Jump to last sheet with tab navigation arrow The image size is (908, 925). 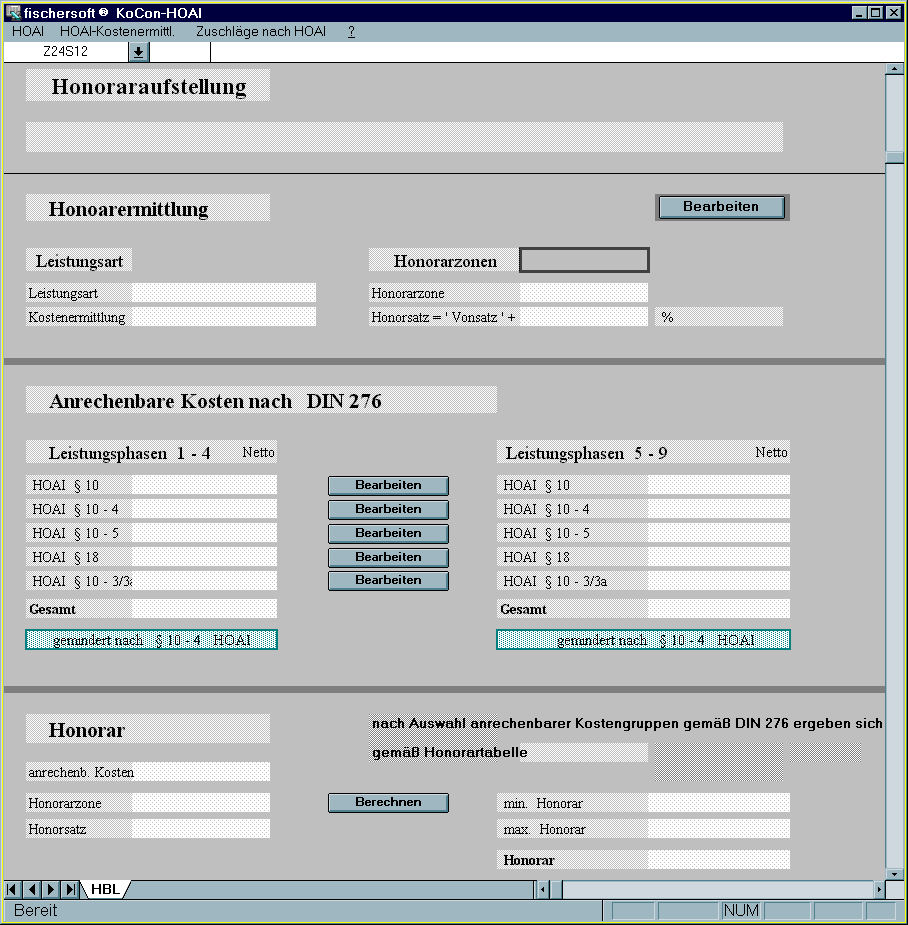pos(70,889)
